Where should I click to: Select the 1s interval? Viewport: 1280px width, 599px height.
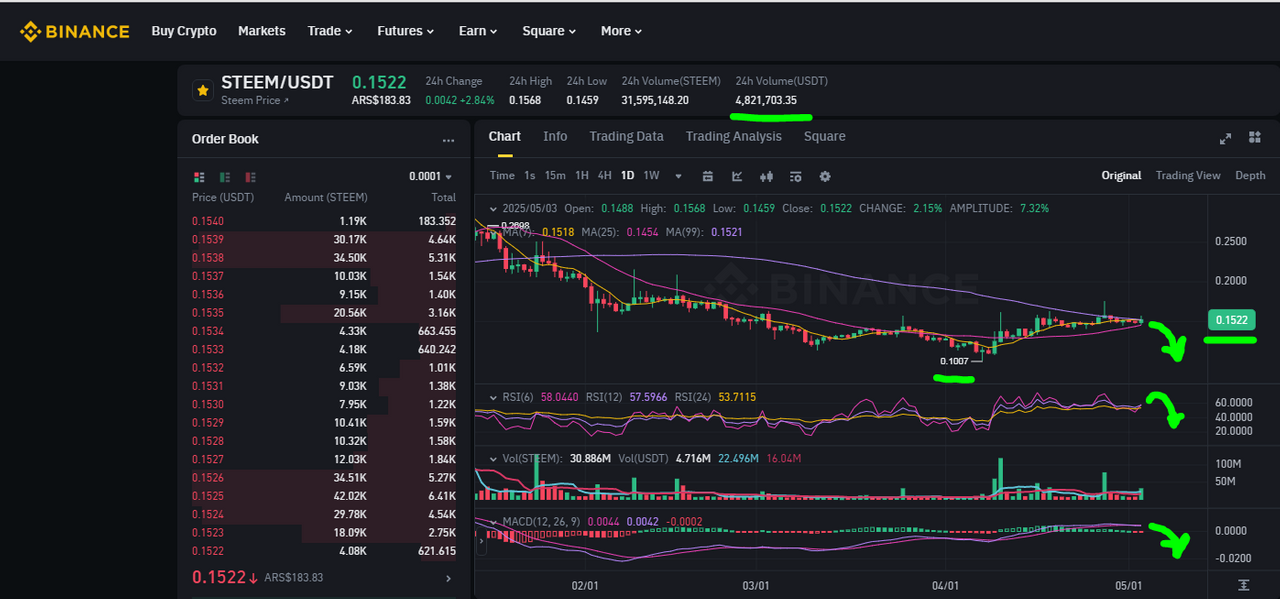pos(530,176)
